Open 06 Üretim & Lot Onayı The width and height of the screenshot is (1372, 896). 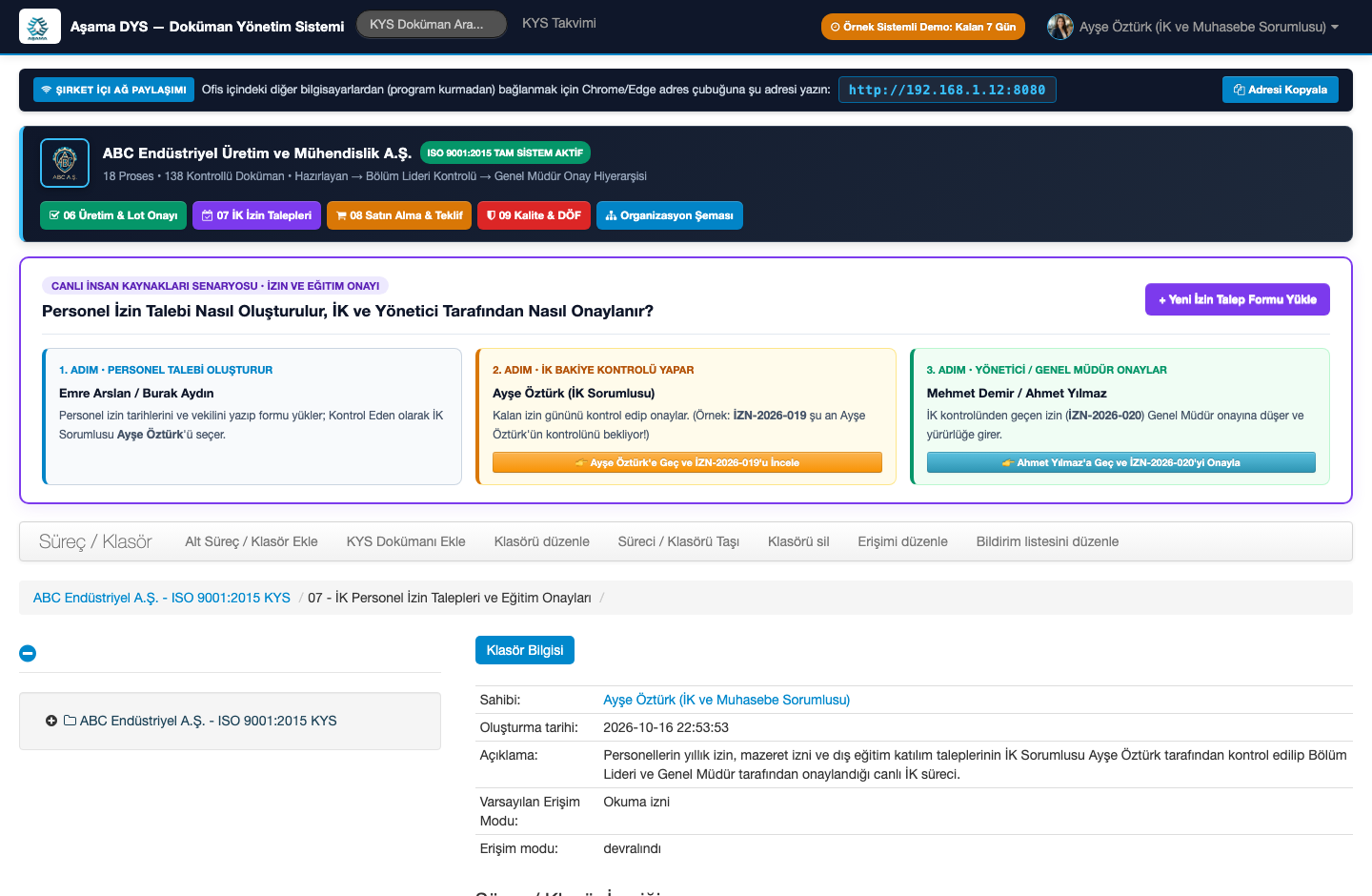click(x=113, y=215)
